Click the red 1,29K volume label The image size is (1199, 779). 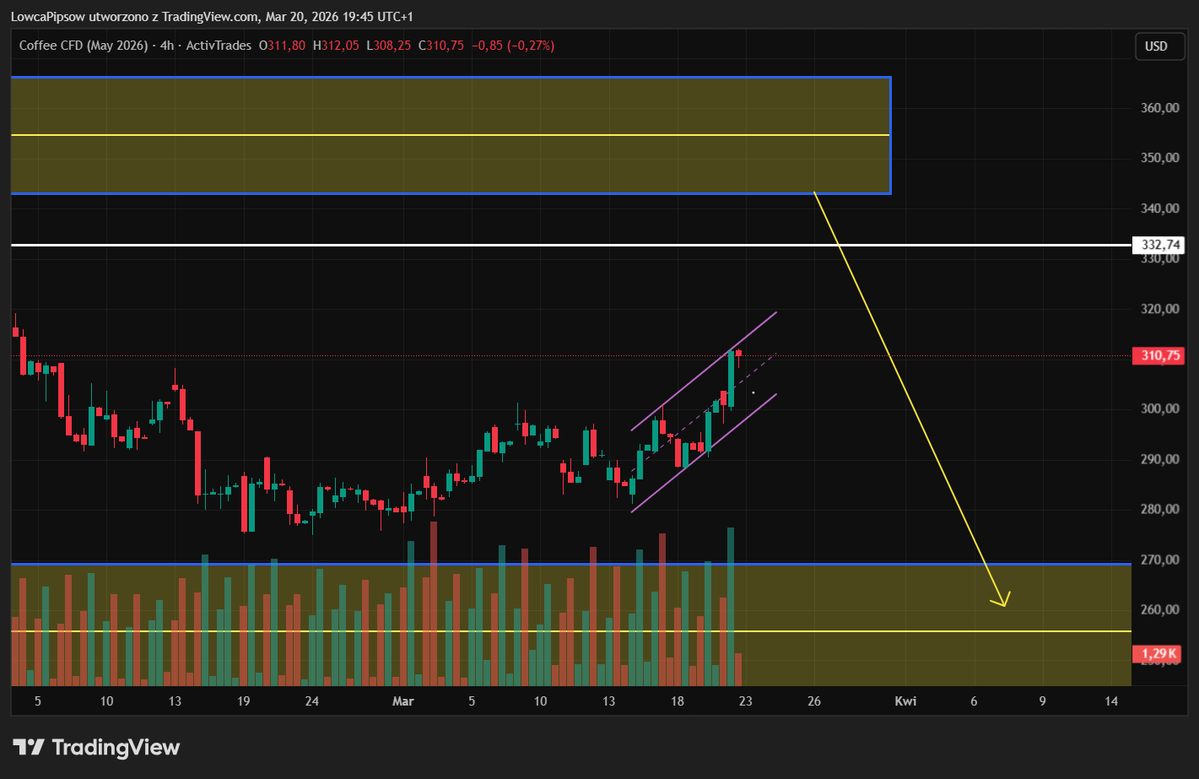(x=1158, y=654)
